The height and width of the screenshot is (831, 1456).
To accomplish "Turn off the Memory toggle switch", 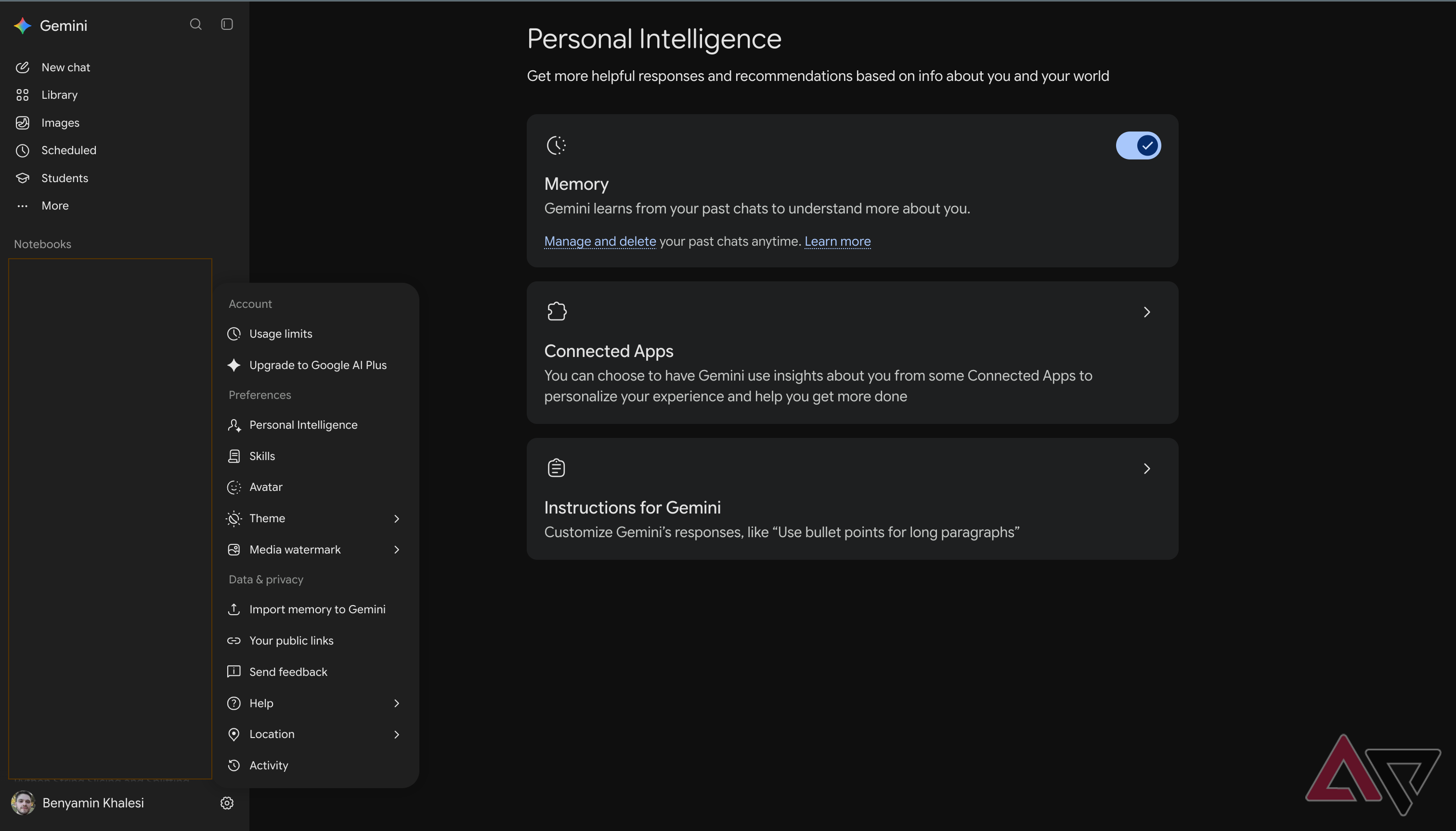I will (1138, 145).
